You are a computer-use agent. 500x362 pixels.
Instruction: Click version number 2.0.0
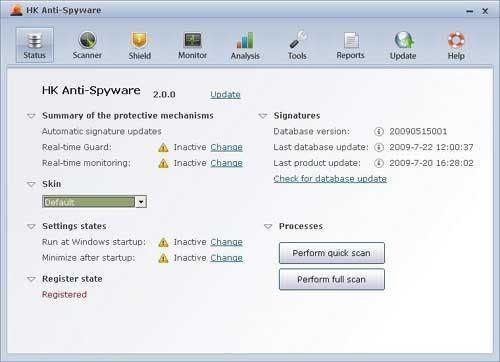click(164, 95)
